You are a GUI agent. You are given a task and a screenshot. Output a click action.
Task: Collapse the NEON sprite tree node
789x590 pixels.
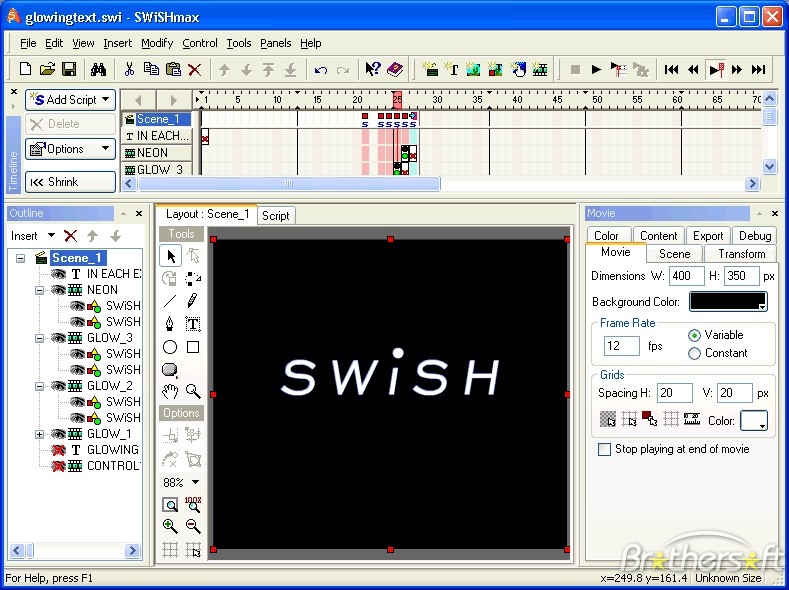tap(39, 290)
